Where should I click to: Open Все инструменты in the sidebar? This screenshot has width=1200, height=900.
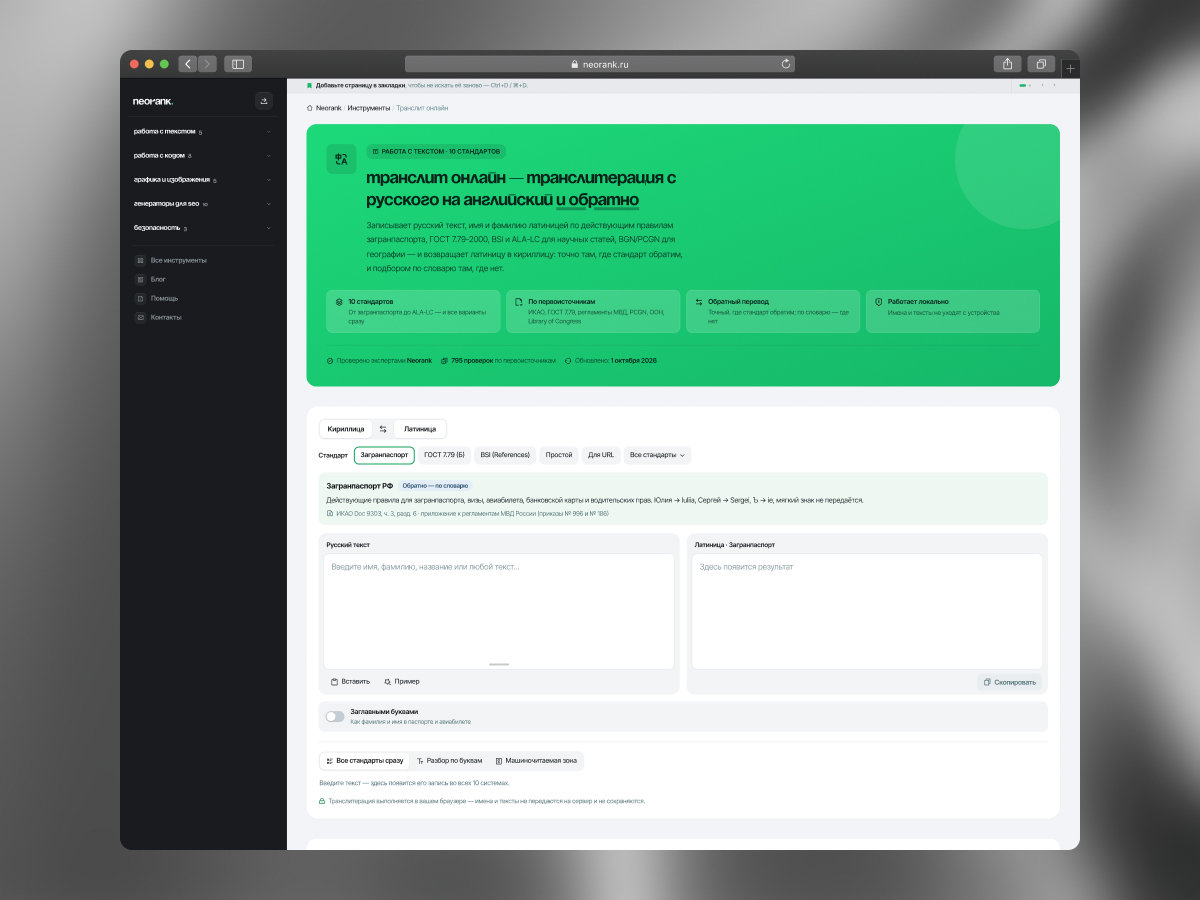172,260
